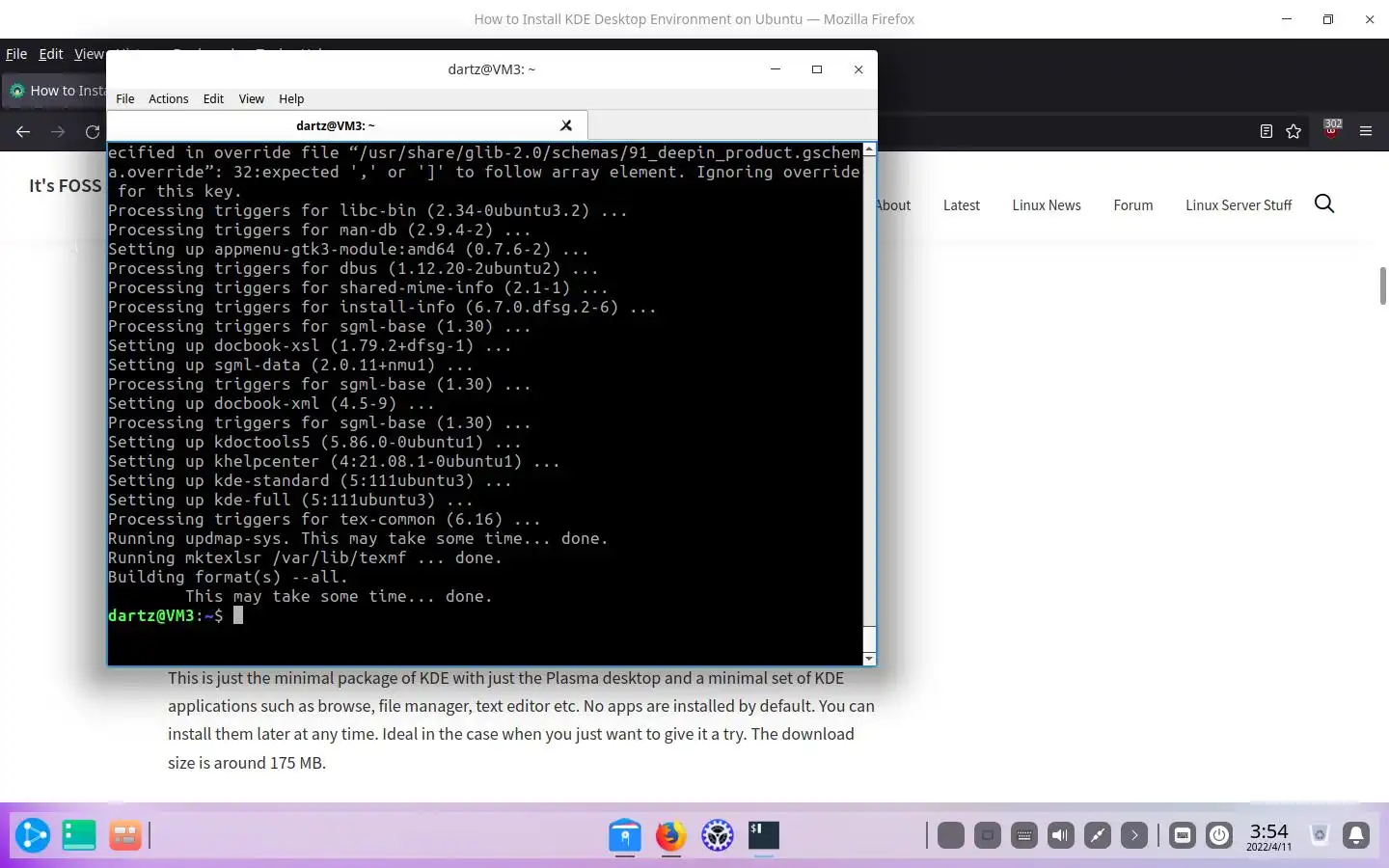Open terminal Actions menu
The width and height of the screenshot is (1389, 868).
[x=169, y=98]
